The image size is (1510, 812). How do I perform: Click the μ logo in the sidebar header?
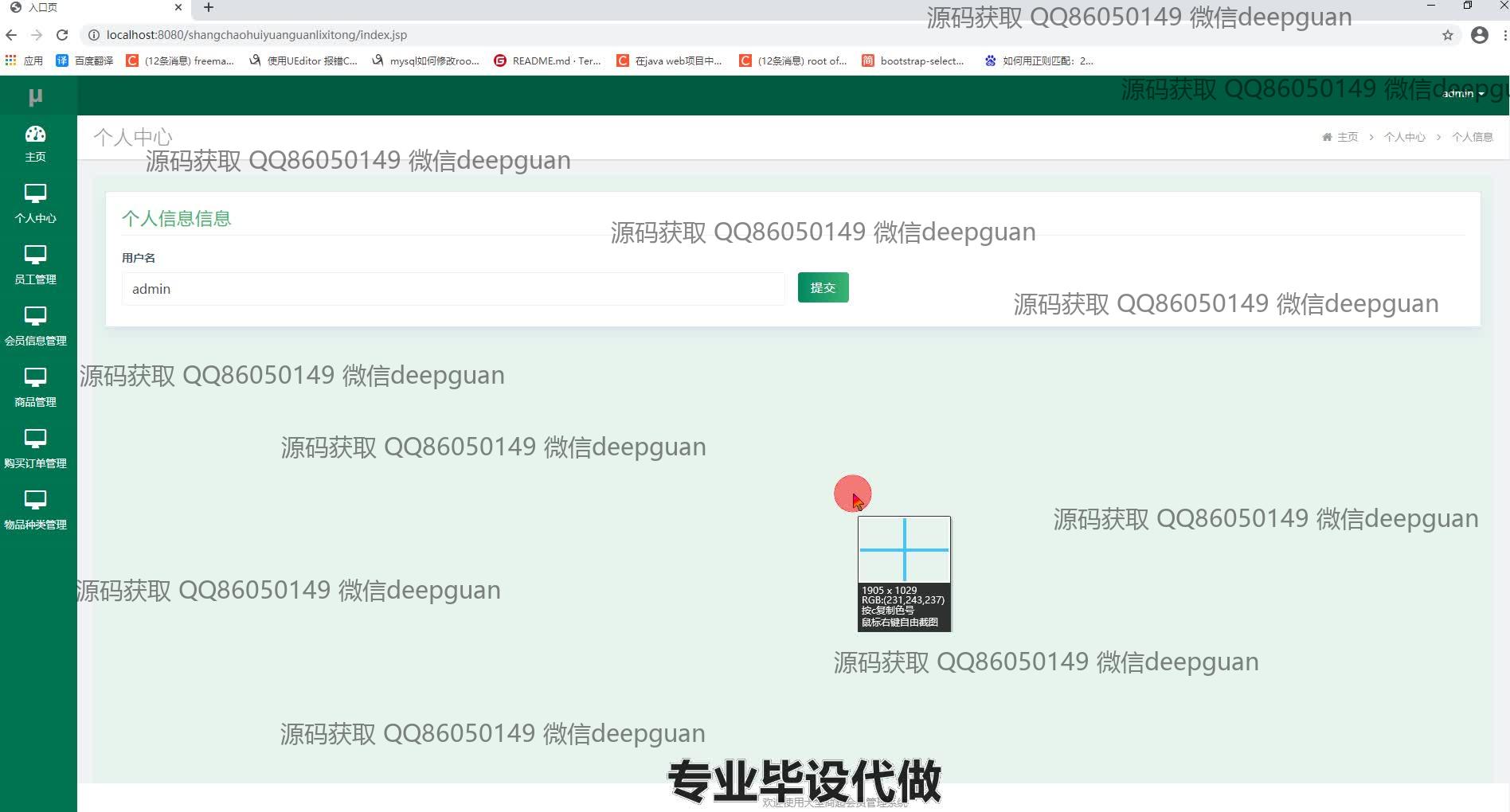pos(35,96)
